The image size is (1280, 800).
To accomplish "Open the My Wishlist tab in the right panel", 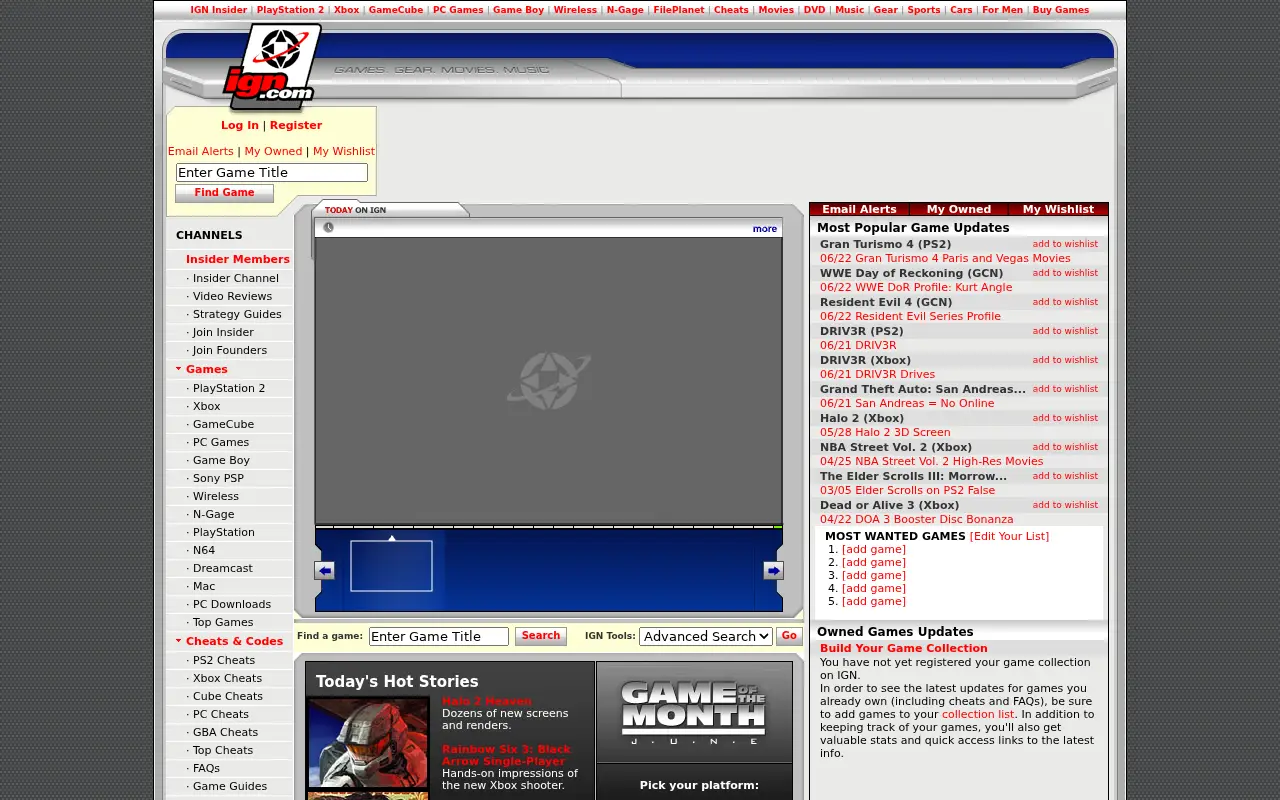I will point(1058,209).
